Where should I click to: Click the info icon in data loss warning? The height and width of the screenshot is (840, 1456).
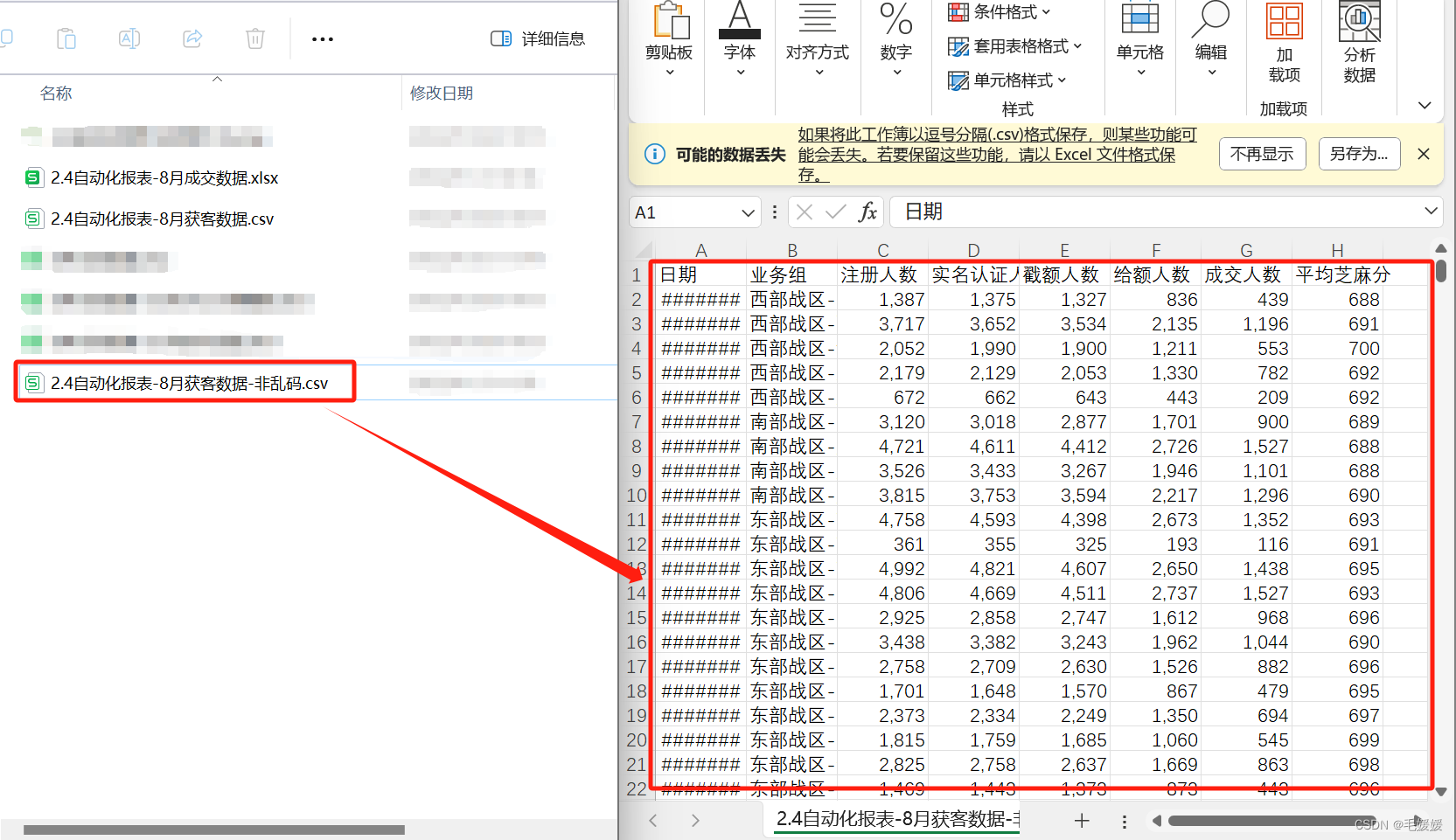click(654, 155)
